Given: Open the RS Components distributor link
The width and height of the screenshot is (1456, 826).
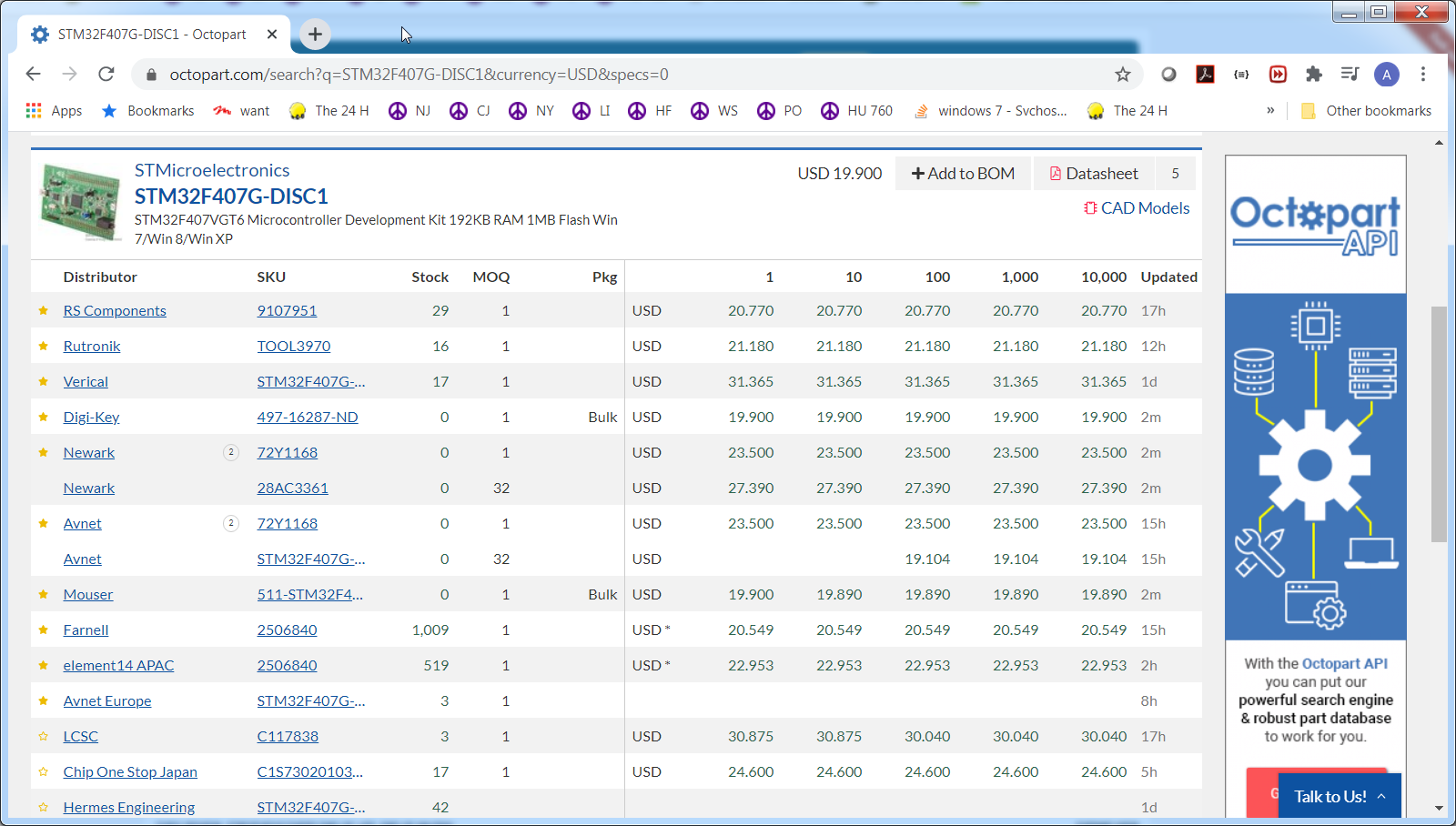Looking at the screenshot, I should (115, 311).
